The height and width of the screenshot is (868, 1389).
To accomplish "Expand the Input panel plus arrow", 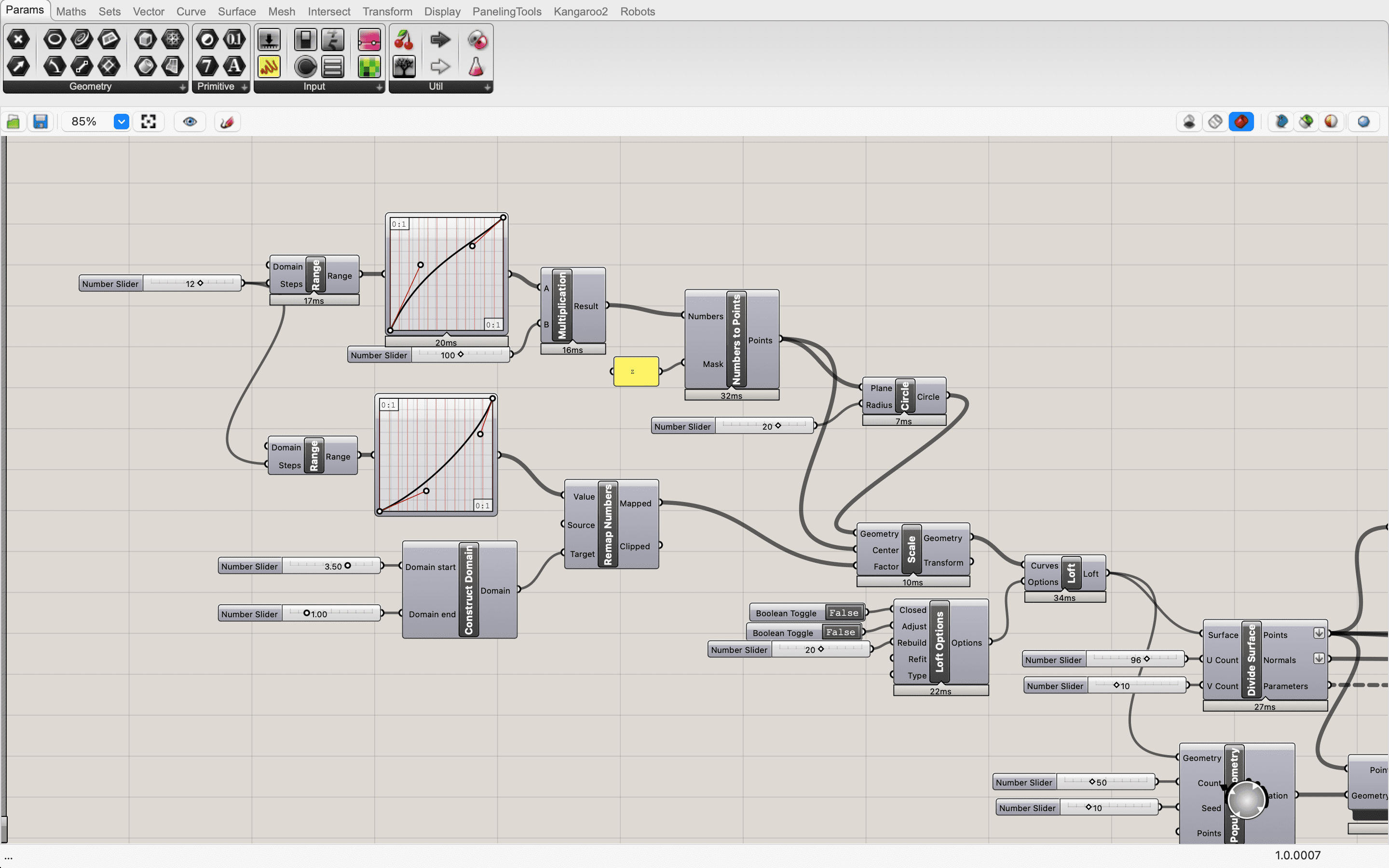I will pyautogui.click(x=379, y=87).
